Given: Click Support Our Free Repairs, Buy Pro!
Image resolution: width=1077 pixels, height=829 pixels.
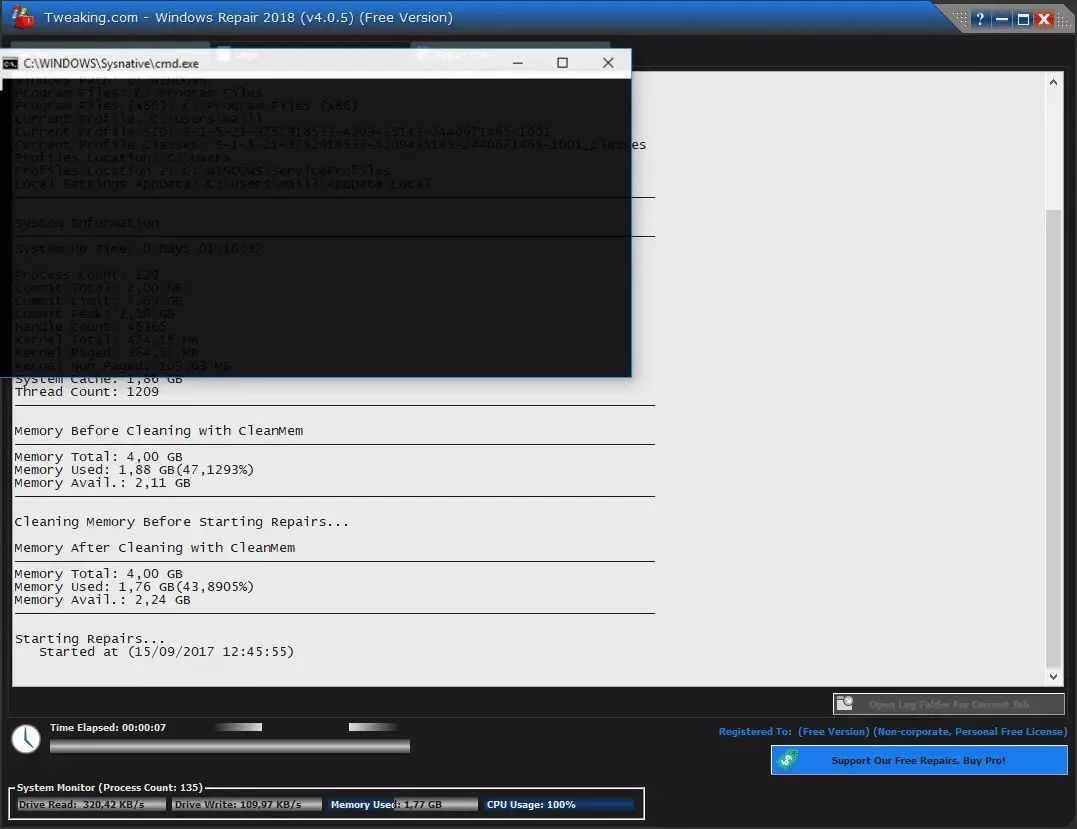Looking at the screenshot, I should (918, 760).
